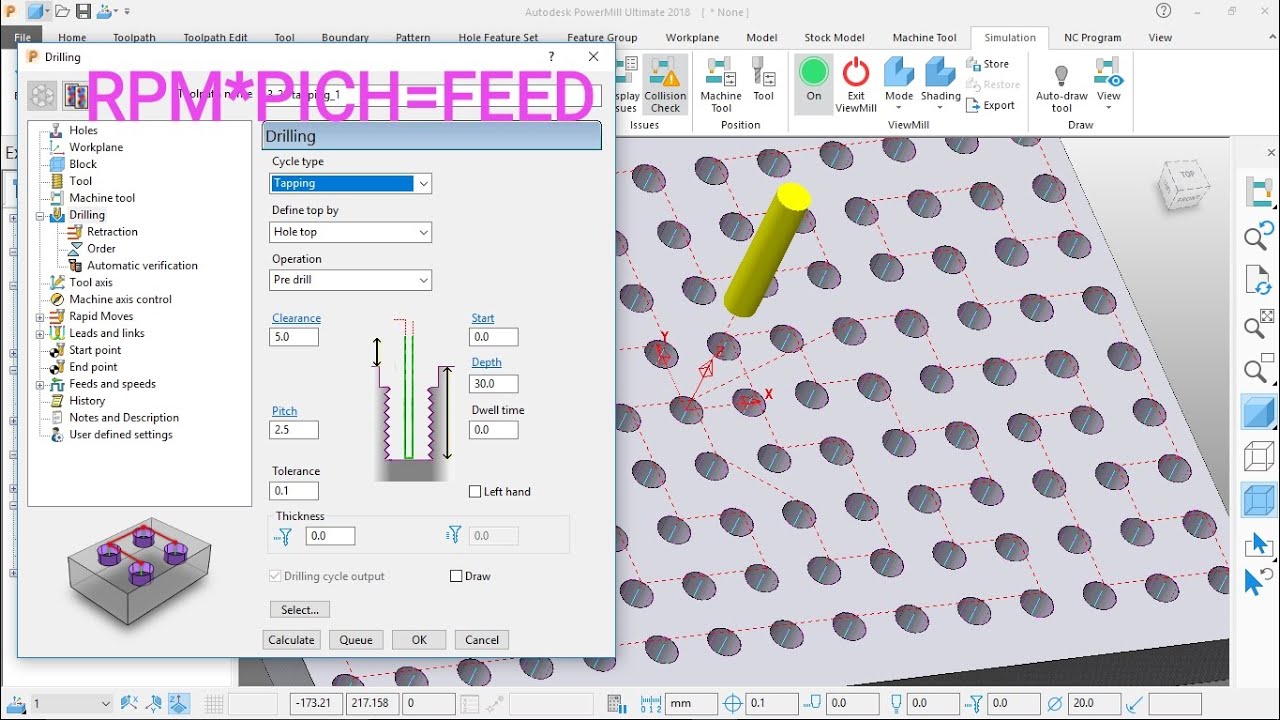Switch to the Workplane tab
Screen dimensions: 1280x720
click(x=692, y=38)
